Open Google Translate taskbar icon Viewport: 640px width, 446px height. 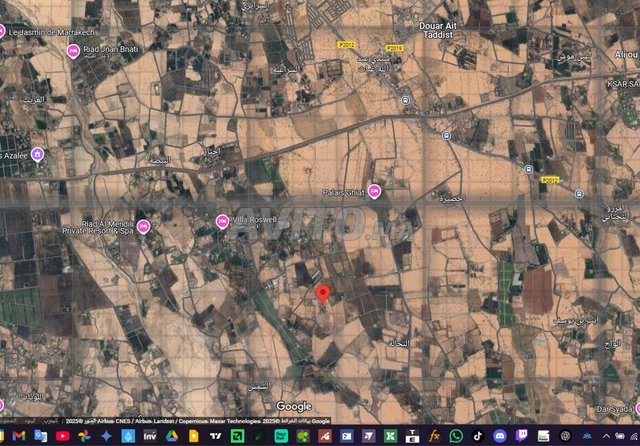40,436
